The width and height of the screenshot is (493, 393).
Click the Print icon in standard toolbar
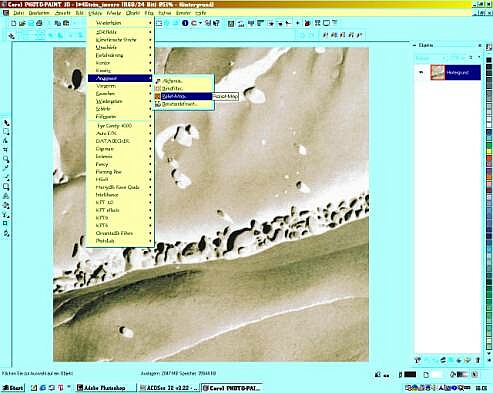point(39,23)
